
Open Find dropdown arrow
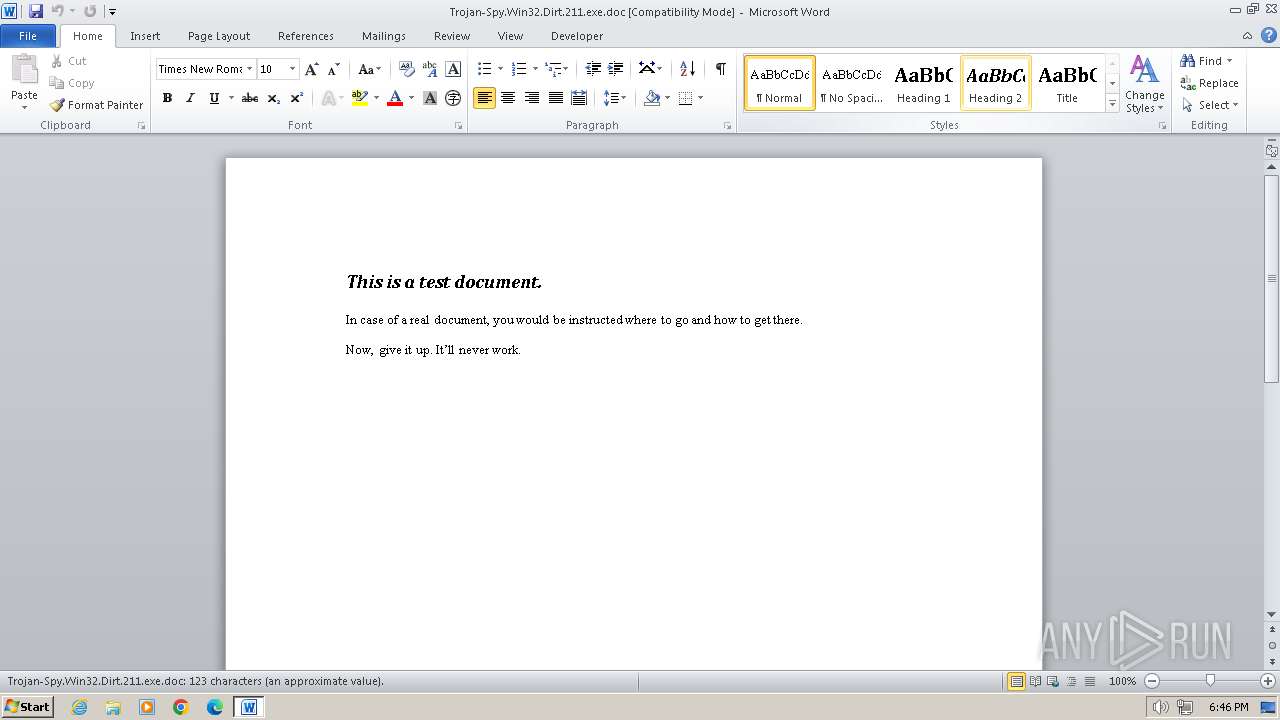click(x=1229, y=61)
